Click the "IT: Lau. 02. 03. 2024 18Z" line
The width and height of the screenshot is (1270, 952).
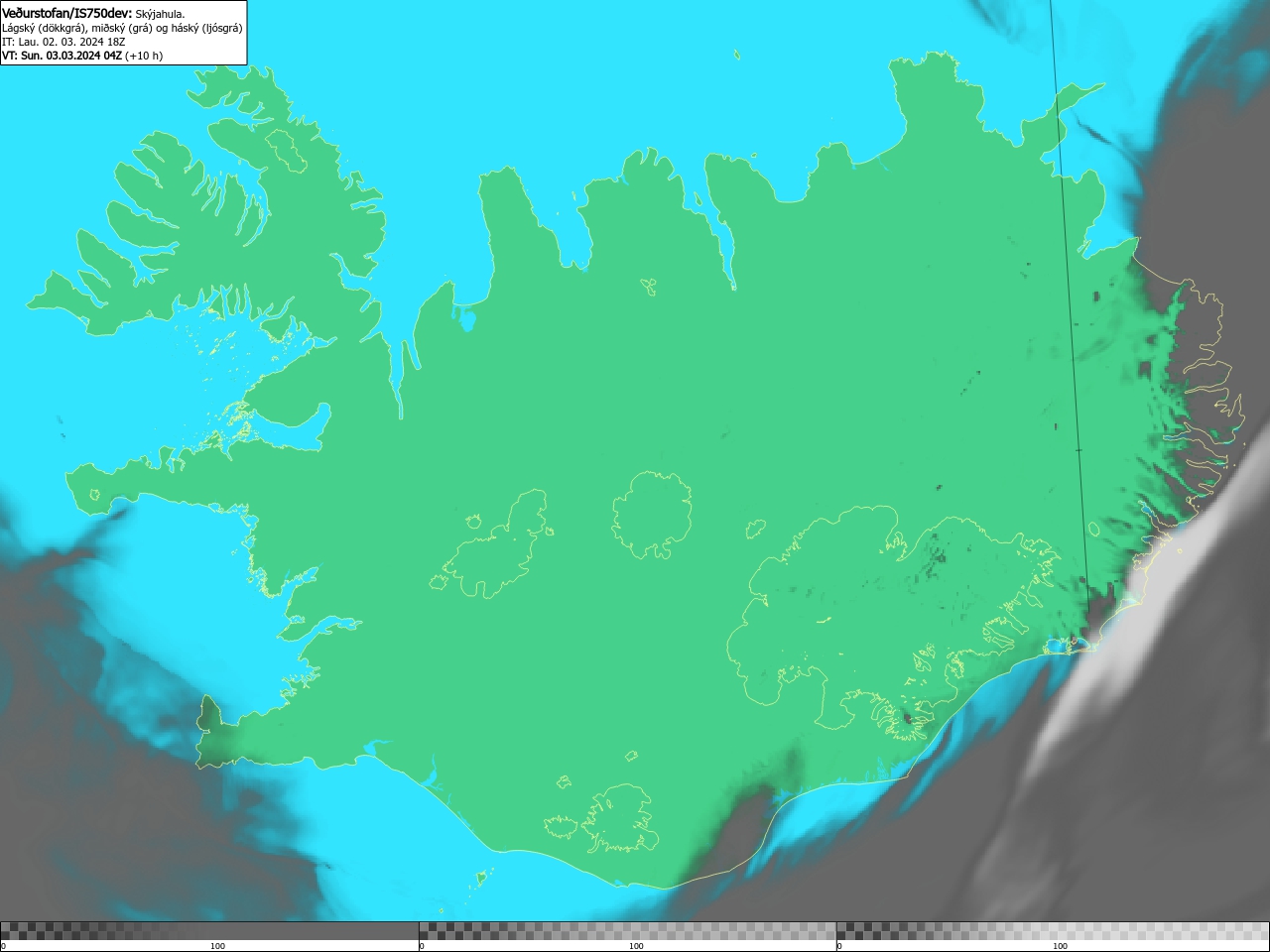pyautogui.click(x=63, y=42)
